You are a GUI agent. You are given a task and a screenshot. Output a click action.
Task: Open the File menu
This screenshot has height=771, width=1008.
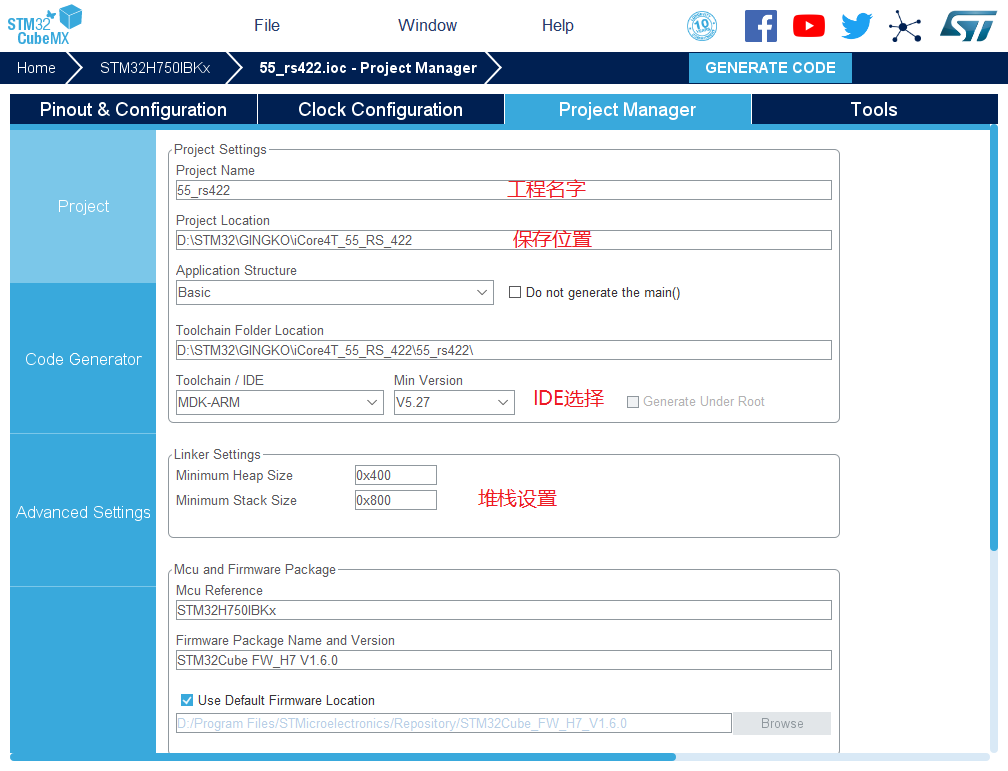click(x=267, y=26)
